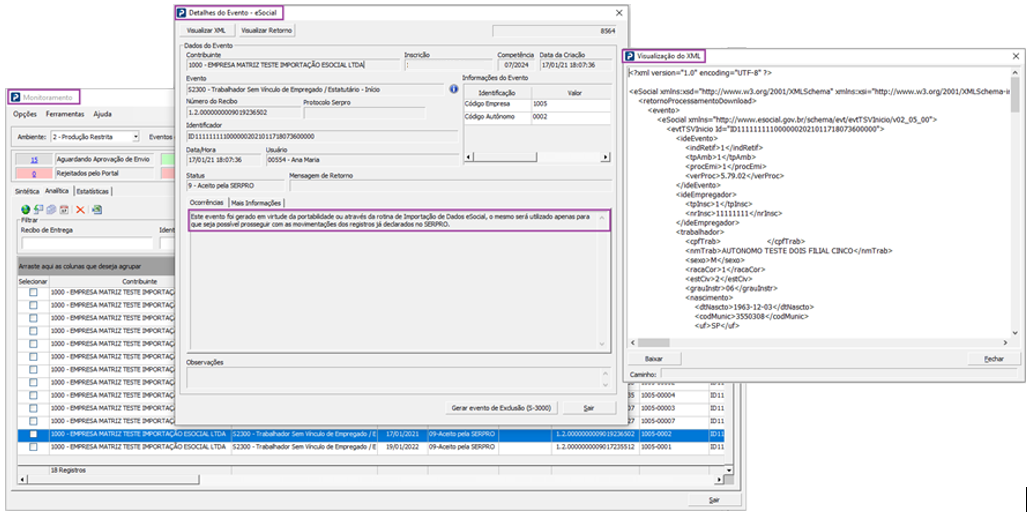Click right scroll arrow under Informações do Evento table

point(607,157)
